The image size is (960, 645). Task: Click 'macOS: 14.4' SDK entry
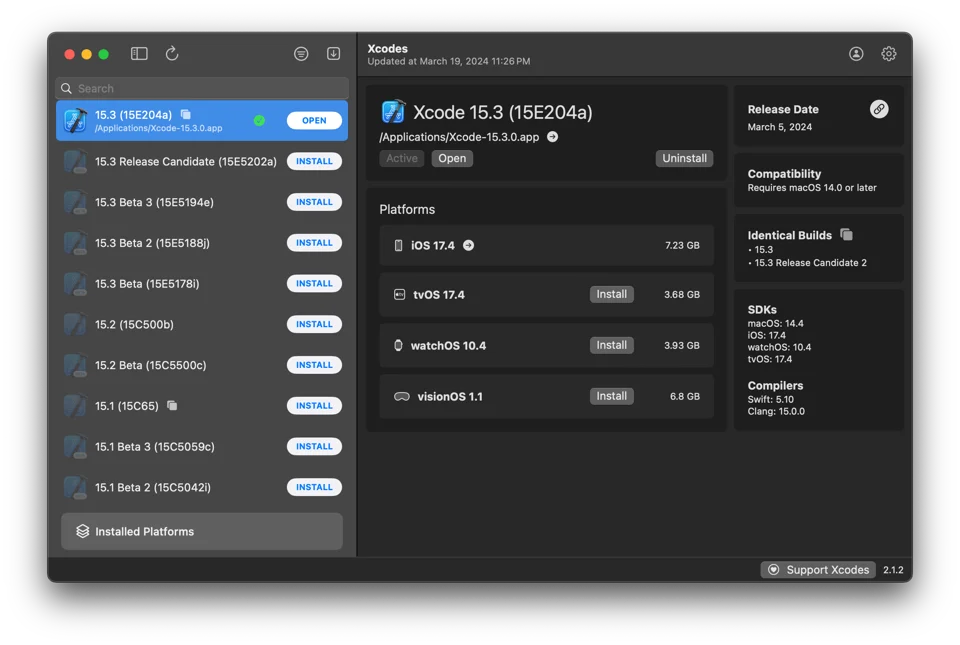tap(775, 323)
